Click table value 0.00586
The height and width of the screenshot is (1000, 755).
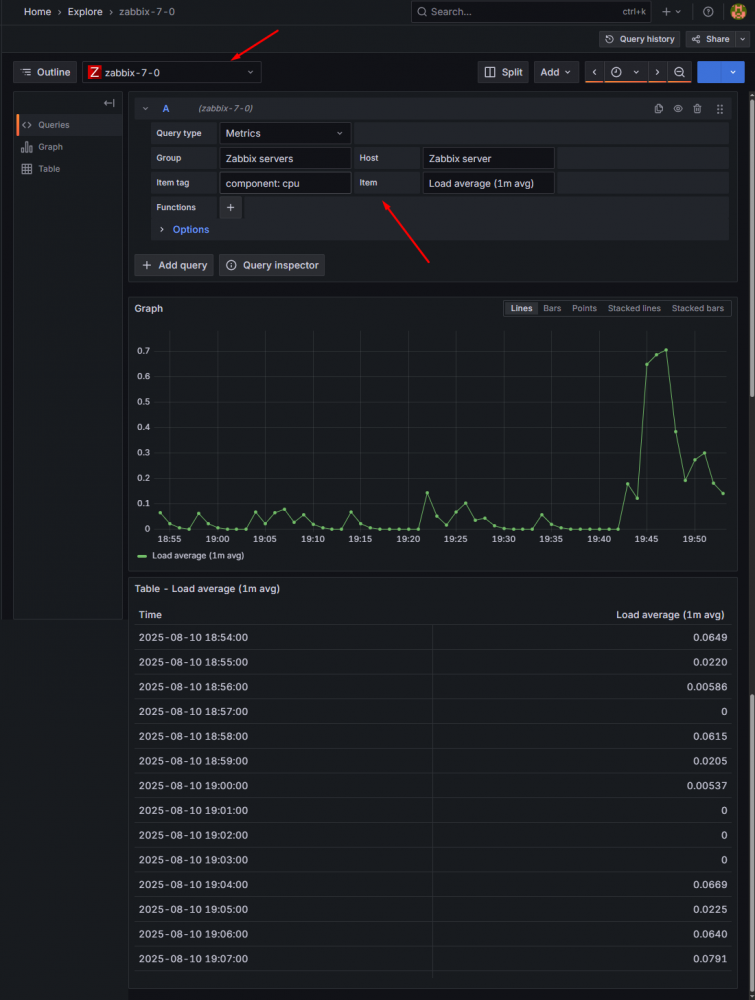click(x=707, y=687)
